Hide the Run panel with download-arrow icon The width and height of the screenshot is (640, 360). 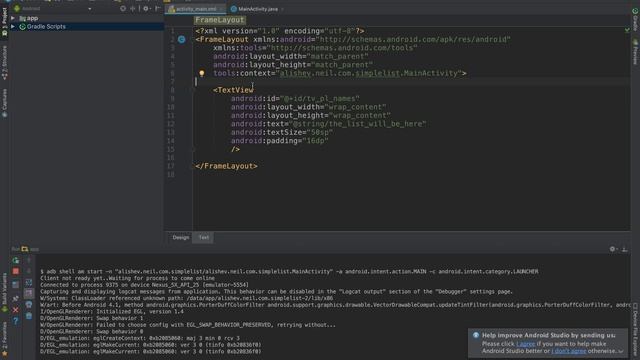point(624,249)
